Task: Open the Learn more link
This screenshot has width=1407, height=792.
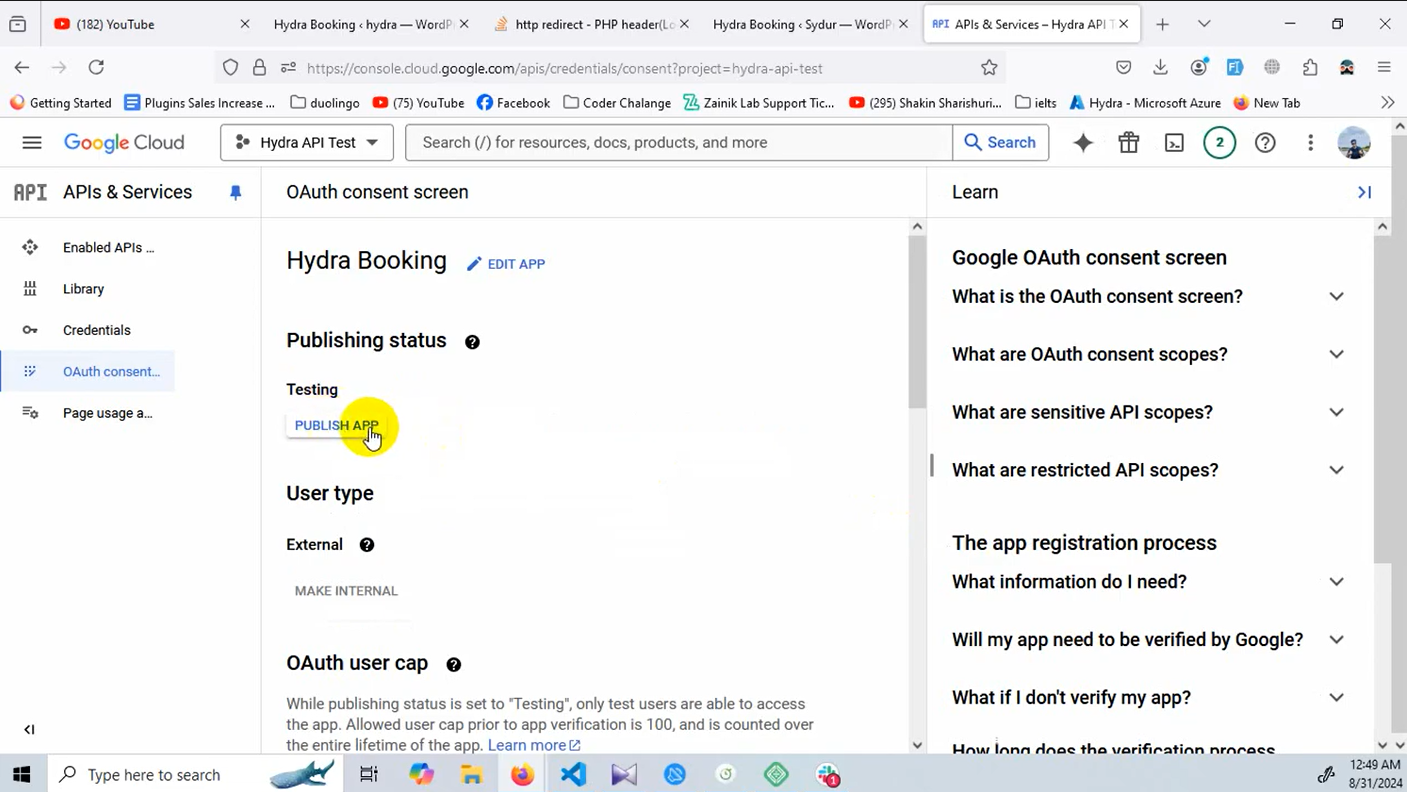Action: click(x=533, y=745)
